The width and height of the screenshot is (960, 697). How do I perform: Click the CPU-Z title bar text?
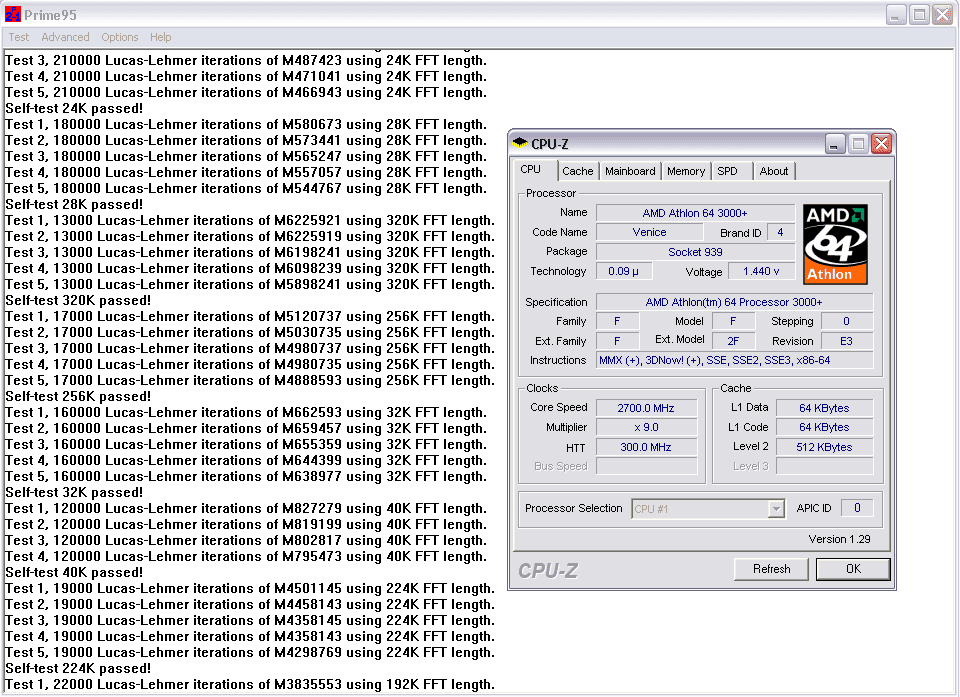[549, 144]
